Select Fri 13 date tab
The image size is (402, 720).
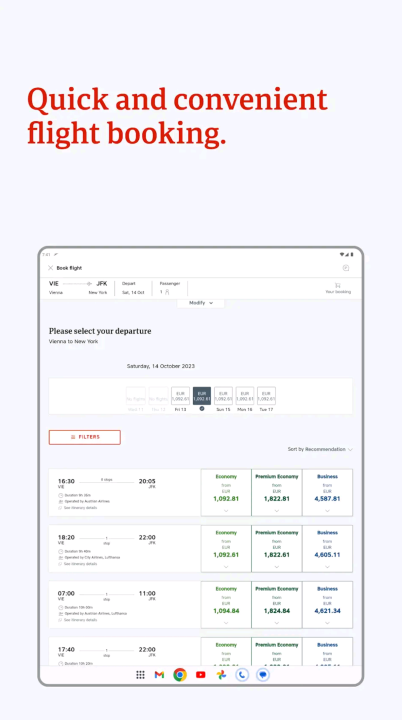click(x=181, y=399)
